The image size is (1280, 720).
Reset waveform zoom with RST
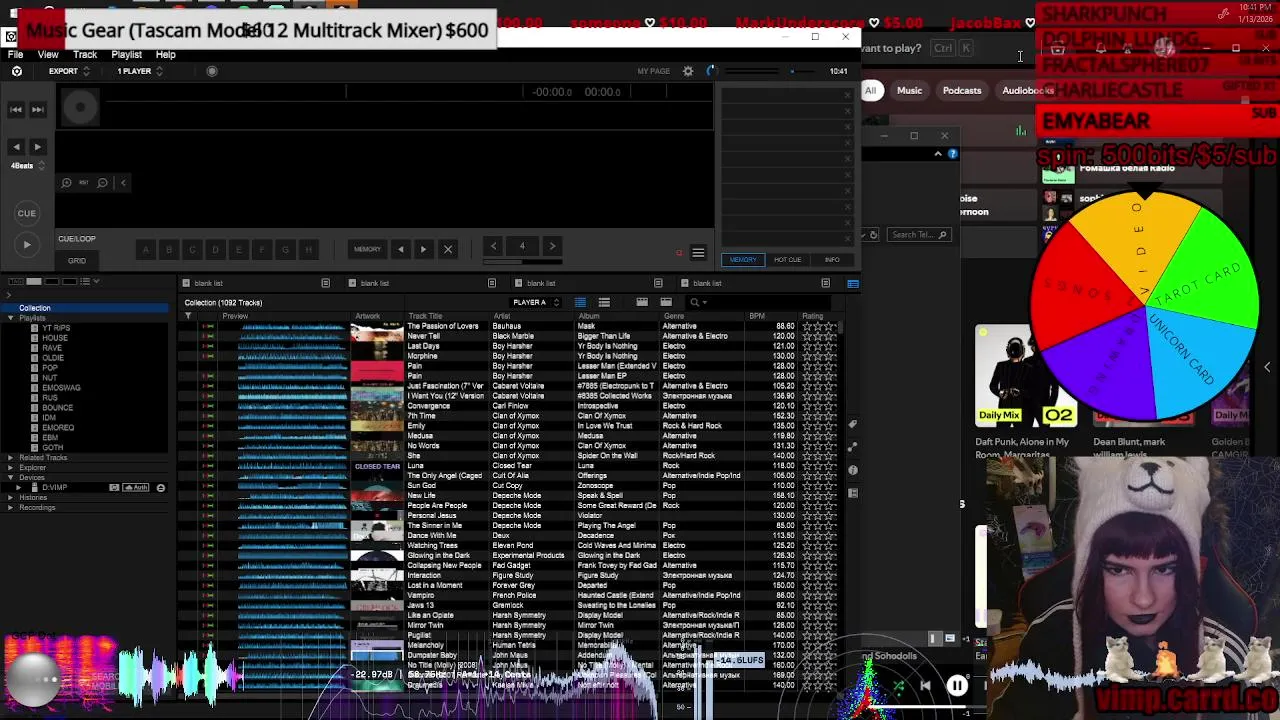[84, 183]
